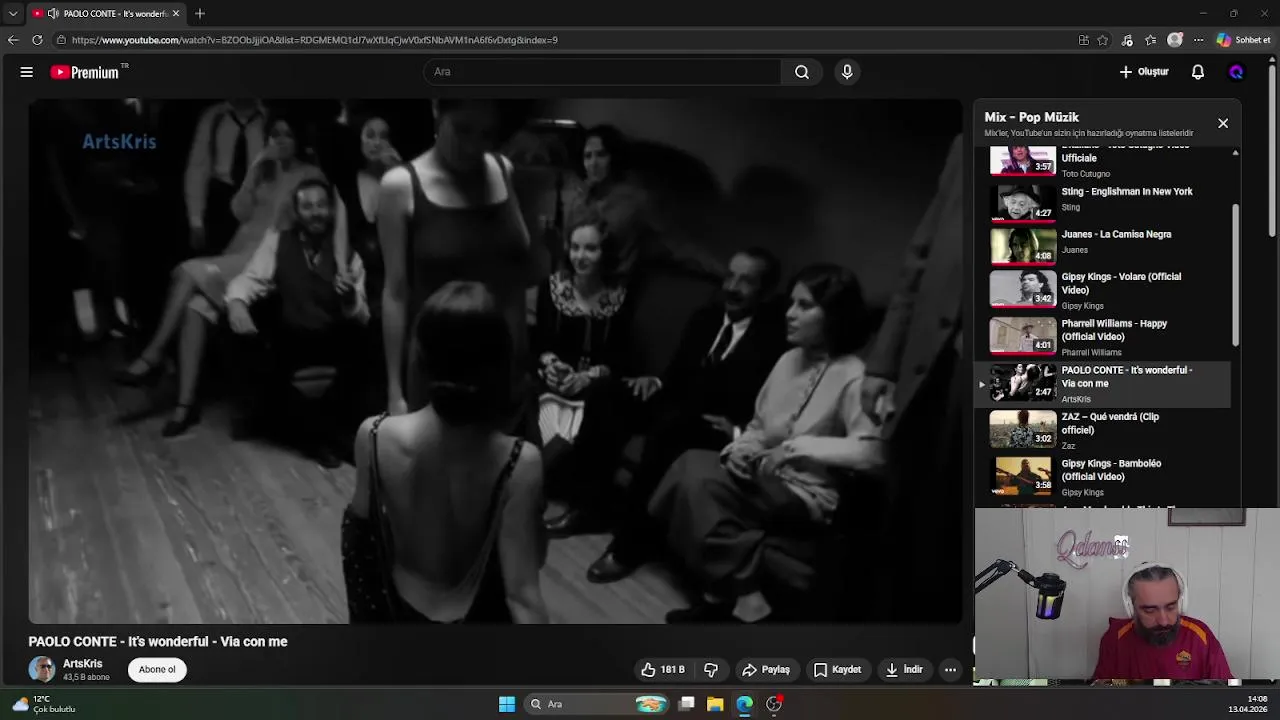Download the video with İndir

[904, 670]
